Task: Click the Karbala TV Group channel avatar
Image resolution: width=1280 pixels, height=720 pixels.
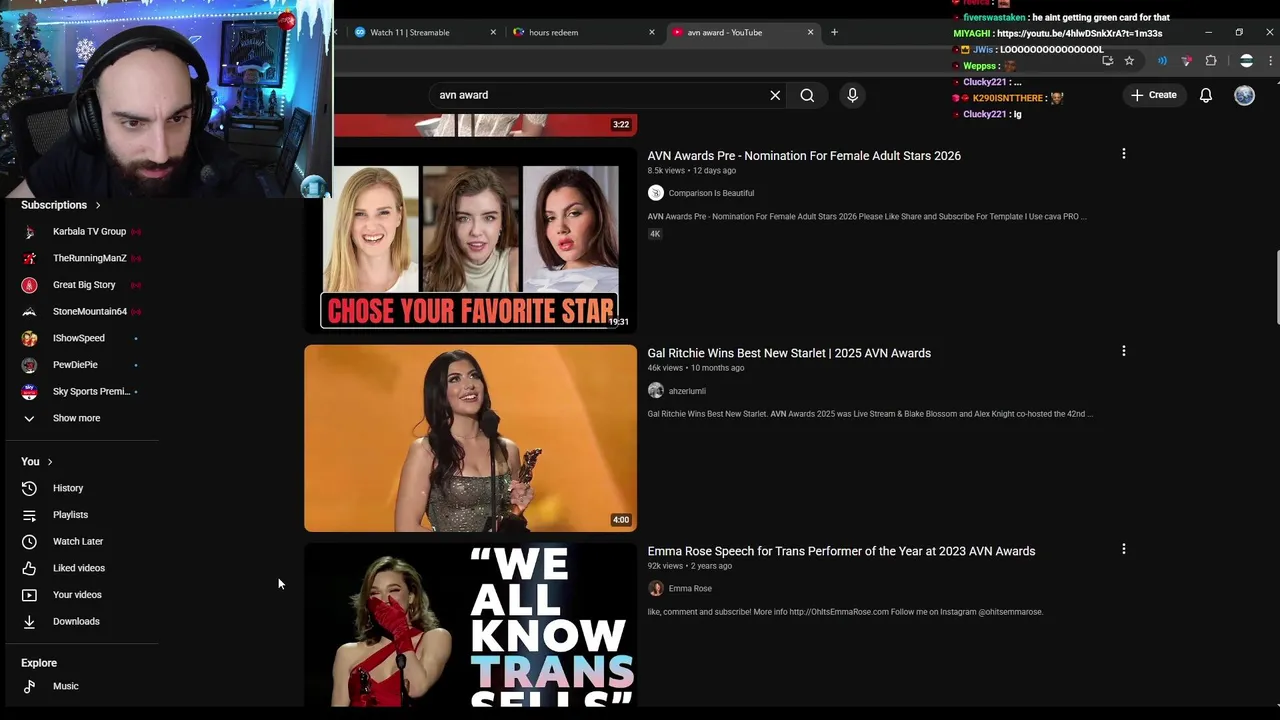Action: click(29, 232)
